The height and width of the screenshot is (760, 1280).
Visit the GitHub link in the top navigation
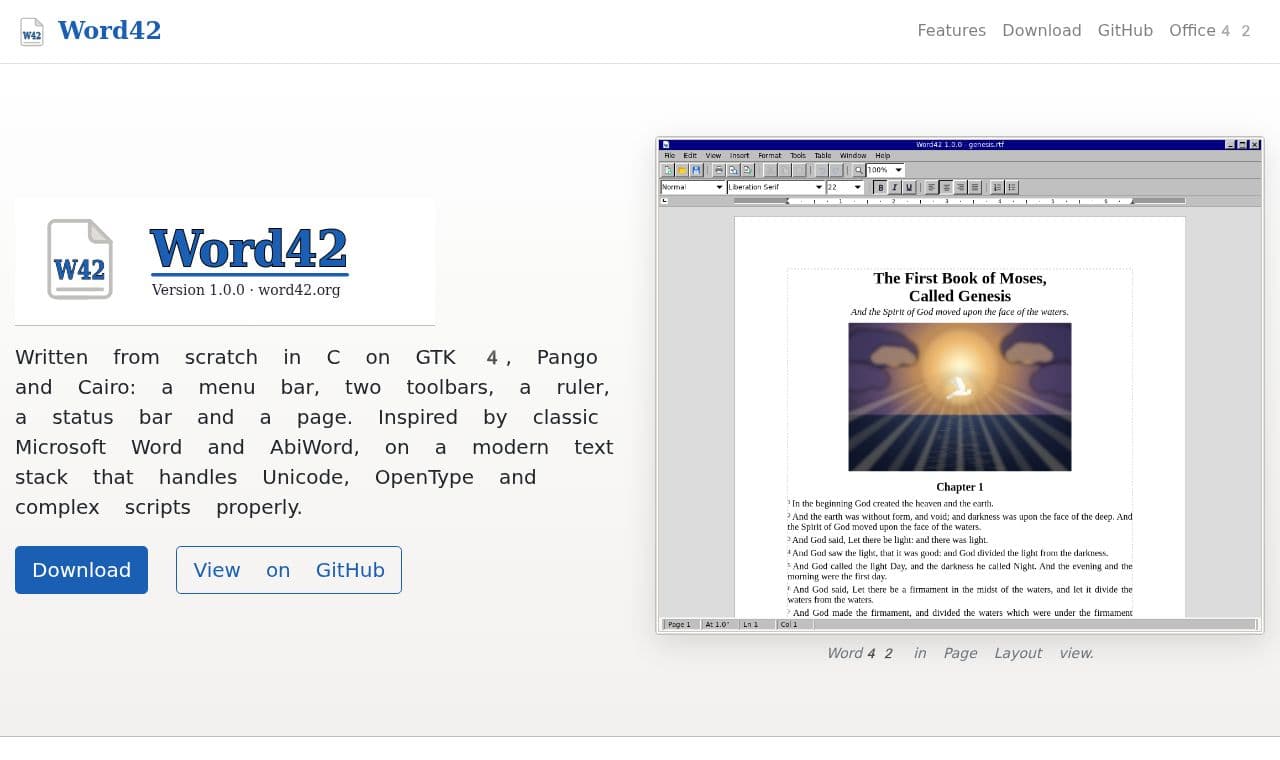point(1125,31)
